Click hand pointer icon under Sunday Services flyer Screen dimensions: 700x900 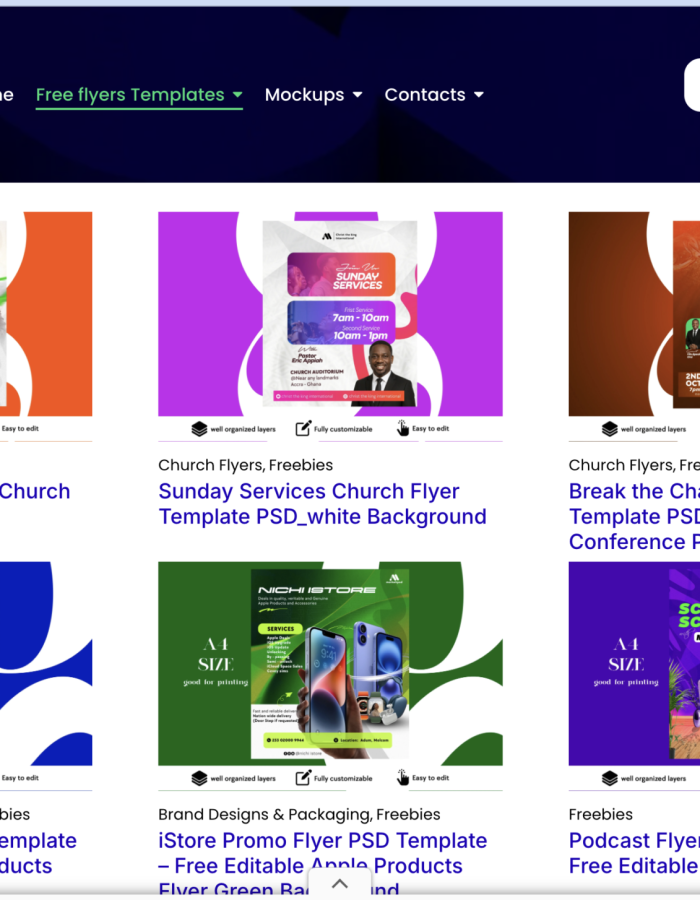pyautogui.click(x=403, y=428)
